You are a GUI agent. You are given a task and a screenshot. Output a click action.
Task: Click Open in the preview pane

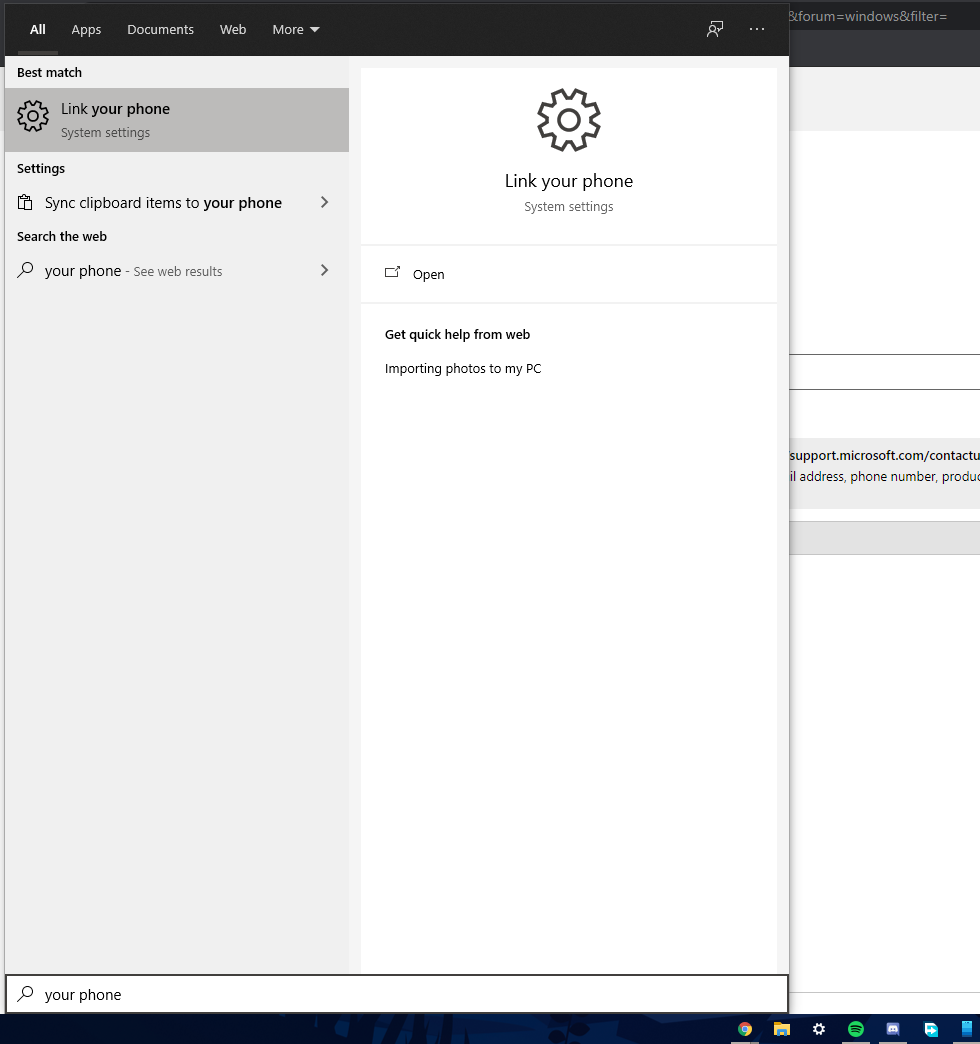coord(569,274)
